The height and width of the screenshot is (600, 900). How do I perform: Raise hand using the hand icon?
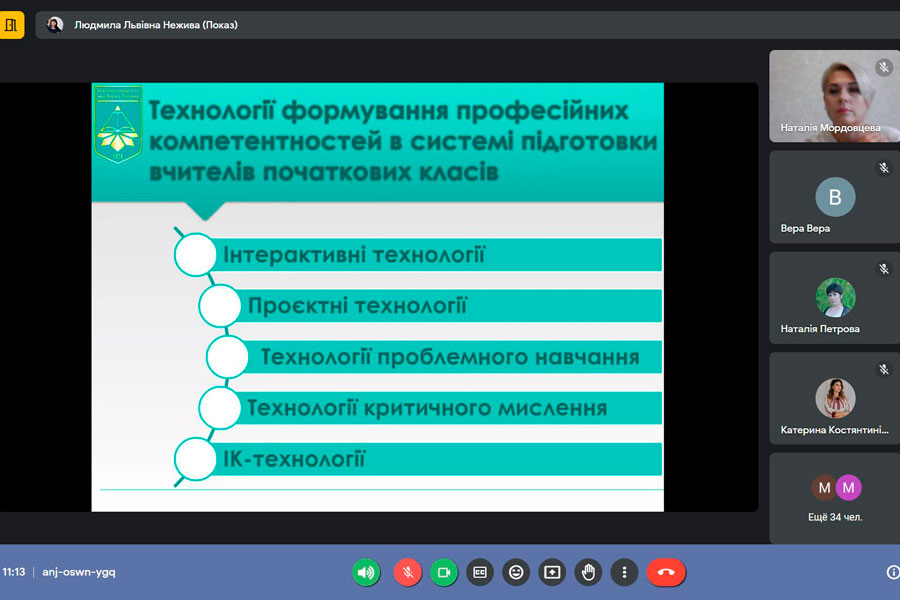click(588, 572)
